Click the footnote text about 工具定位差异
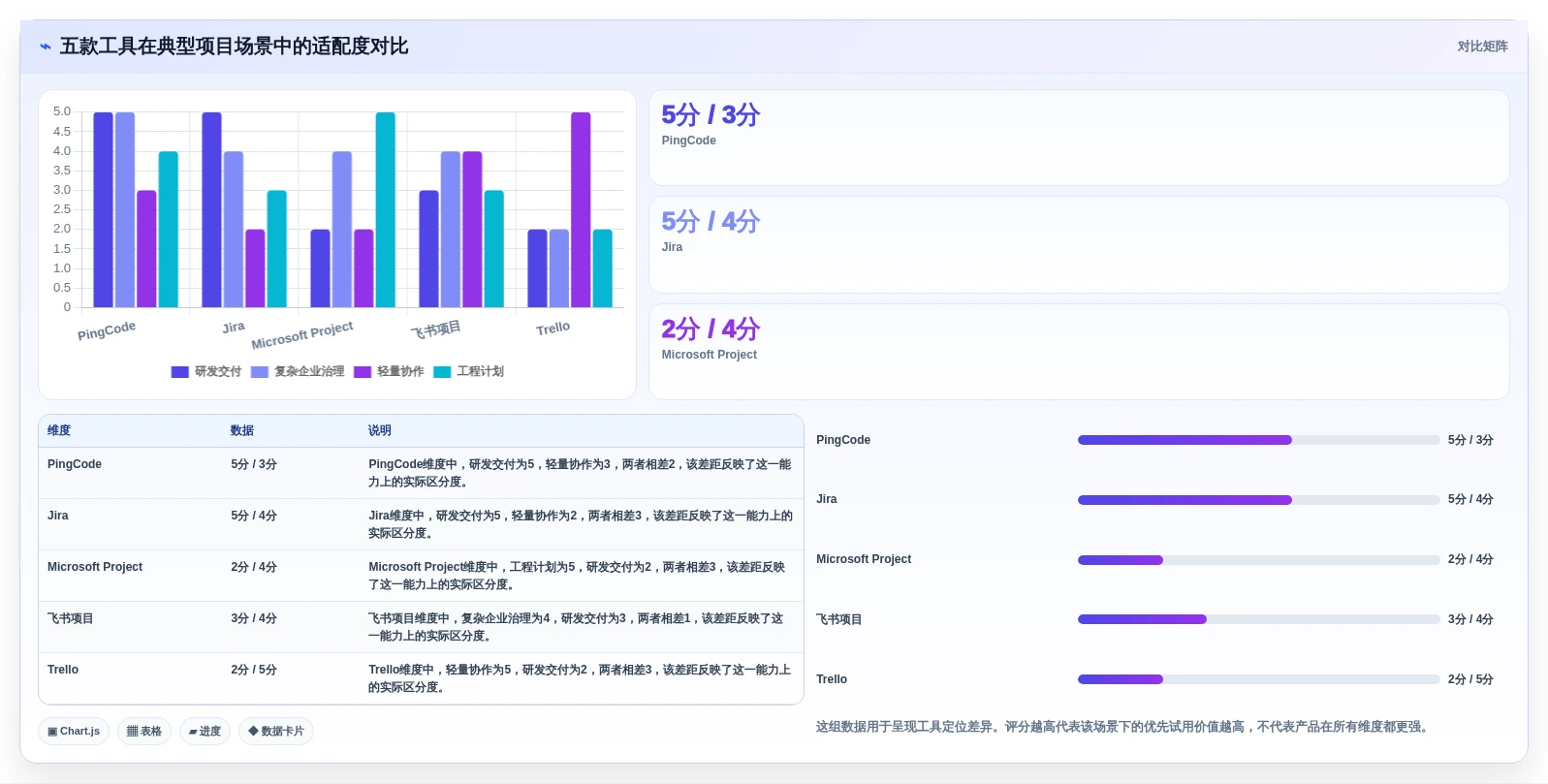1548x784 pixels. pyautogui.click(x=1124, y=727)
